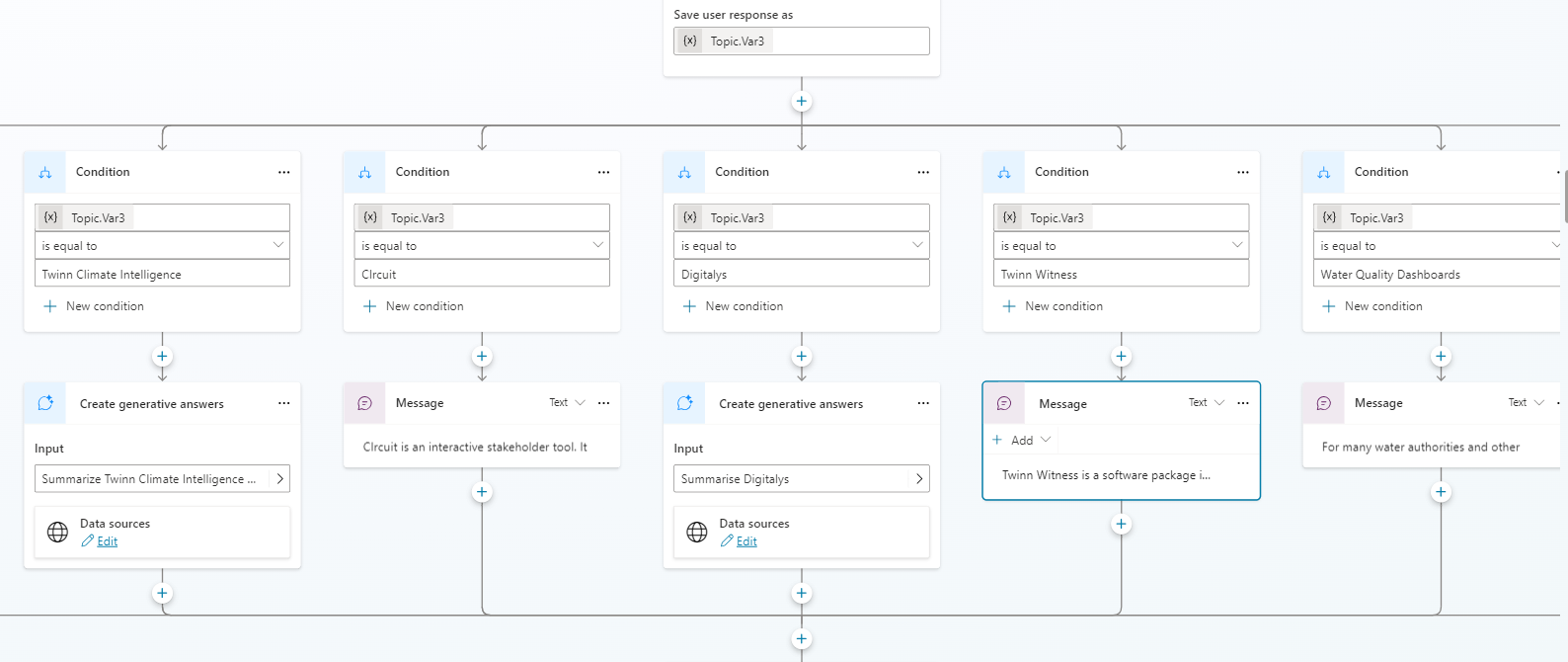Open more options on Twinn Climate Intelligence condition
1568x662 pixels.
click(x=283, y=172)
